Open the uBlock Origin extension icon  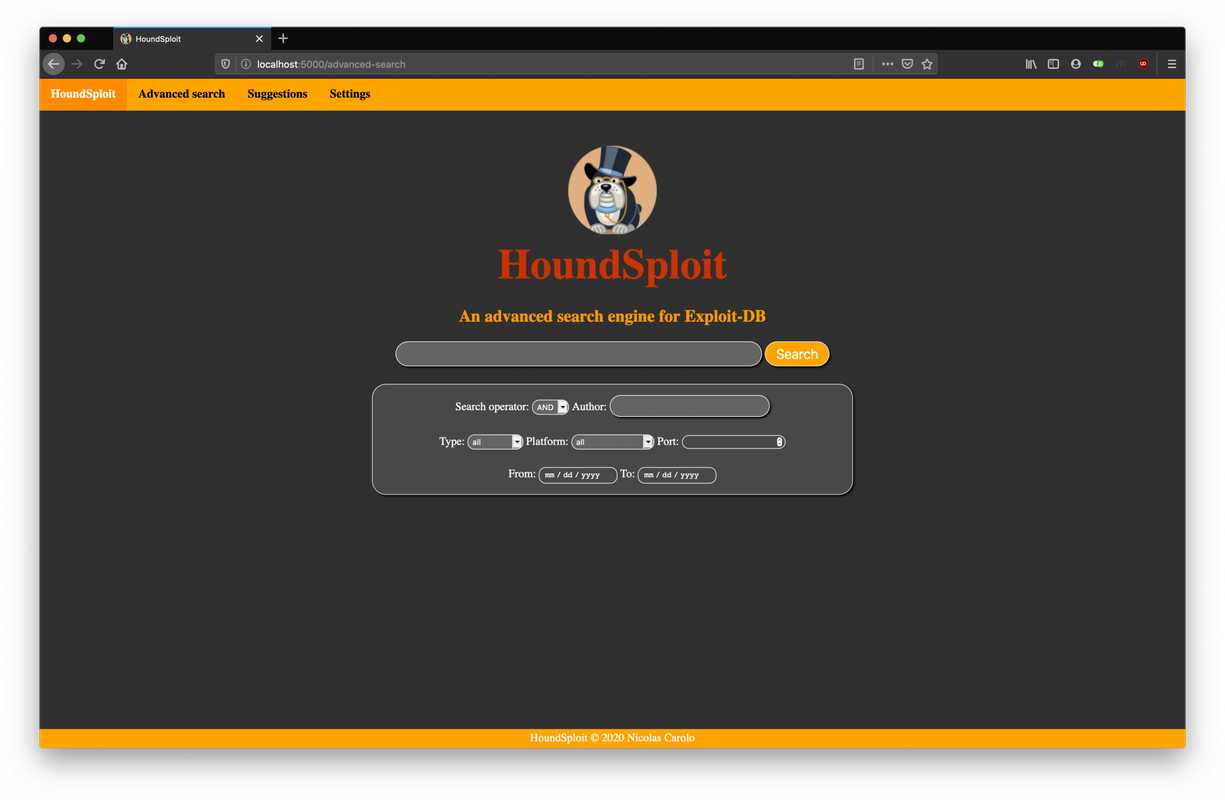point(1143,64)
